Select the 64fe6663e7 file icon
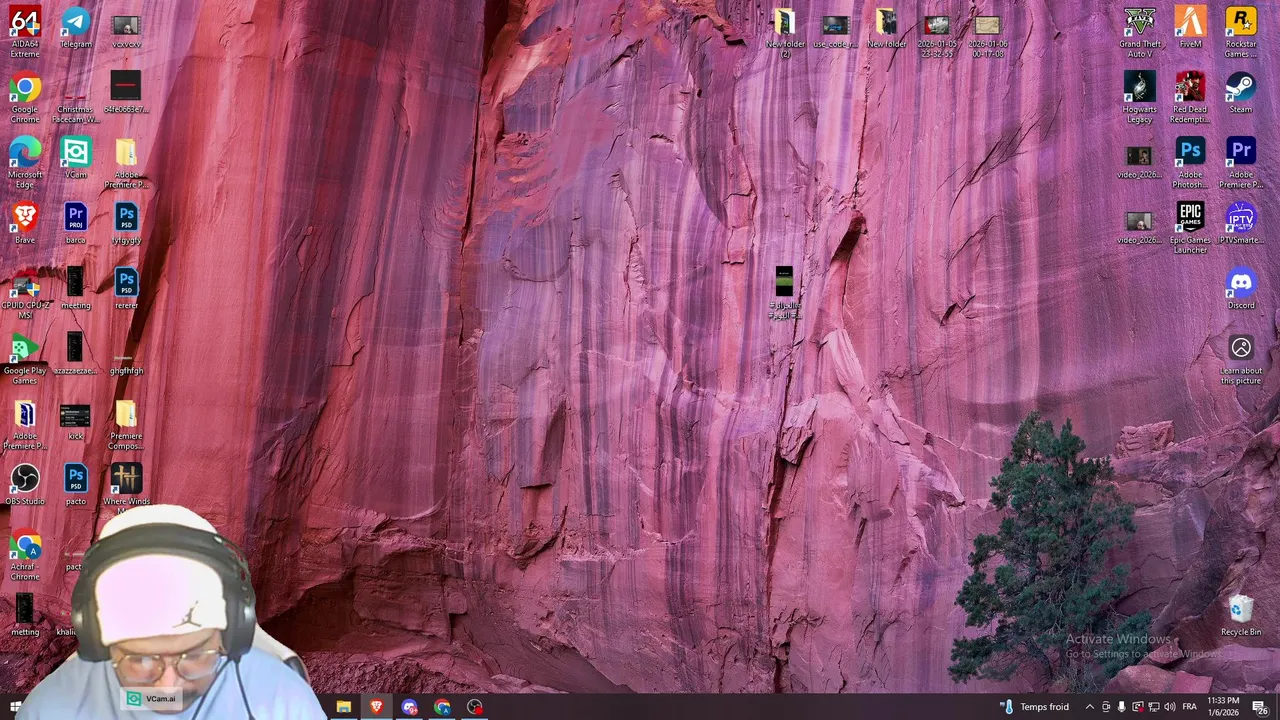This screenshot has height=720, width=1280. point(126,92)
